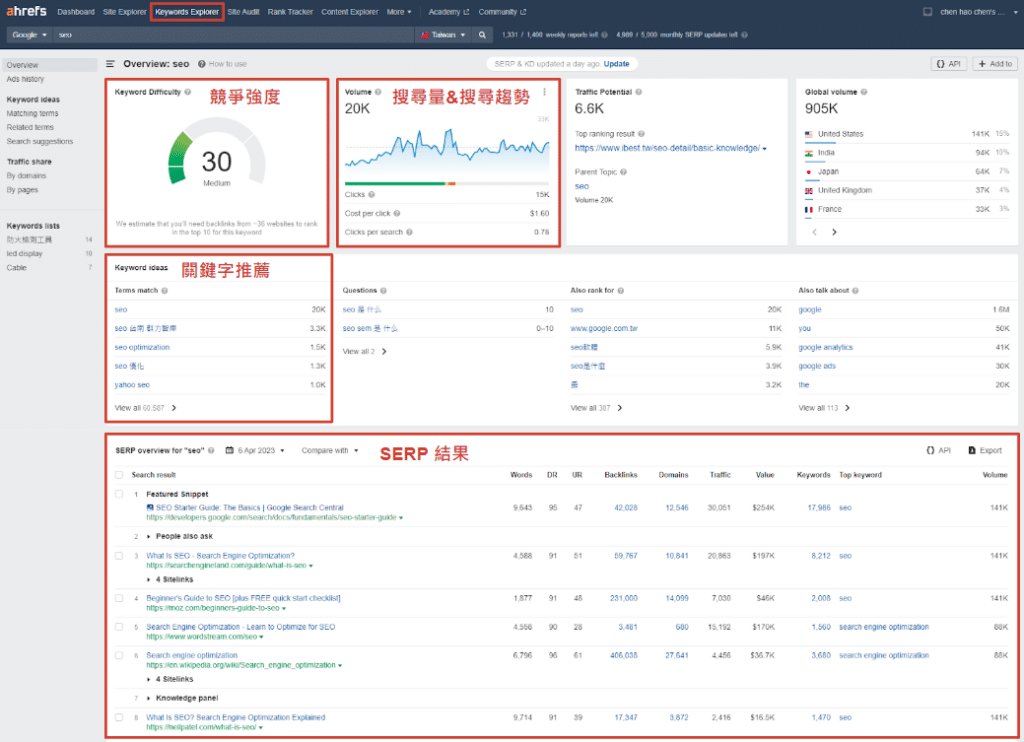Click the How to use help icon
Image resolution: width=1024 pixels, height=742 pixels.
click(x=202, y=64)
